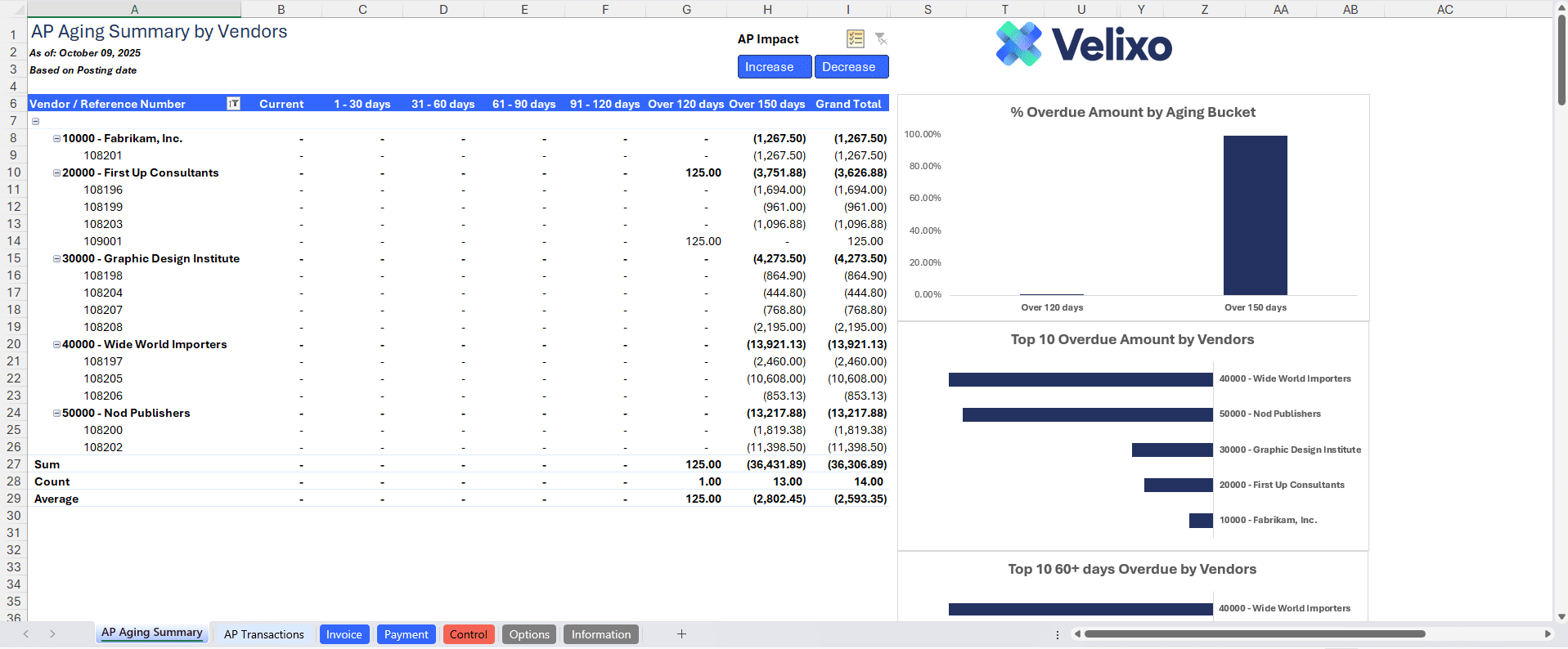Image resolution: width=1568 pixels, height=649 pixels.
Task: Open the Invoice sheet tab
Action: (344, 634)
